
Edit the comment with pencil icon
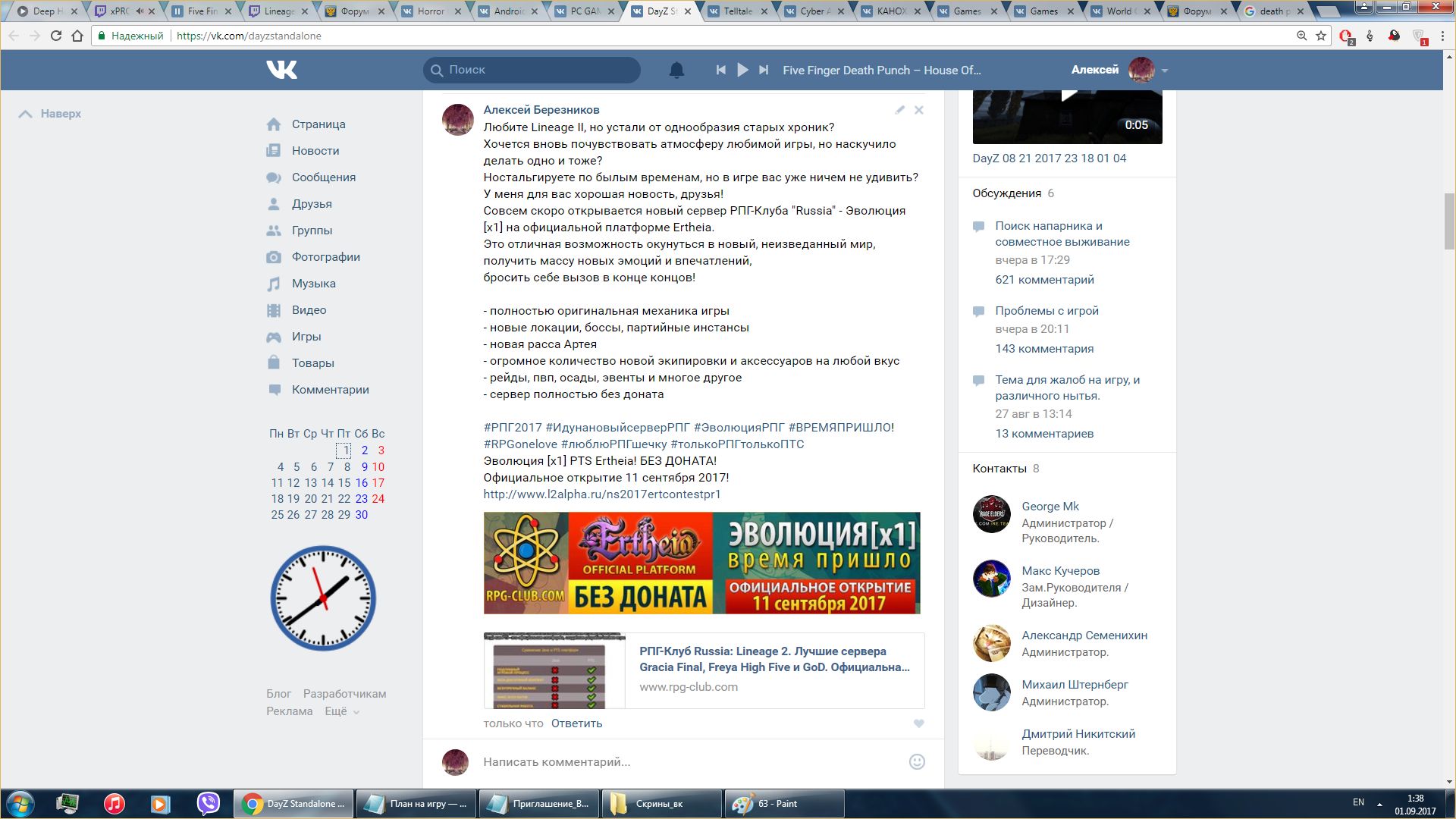point(899,110)
